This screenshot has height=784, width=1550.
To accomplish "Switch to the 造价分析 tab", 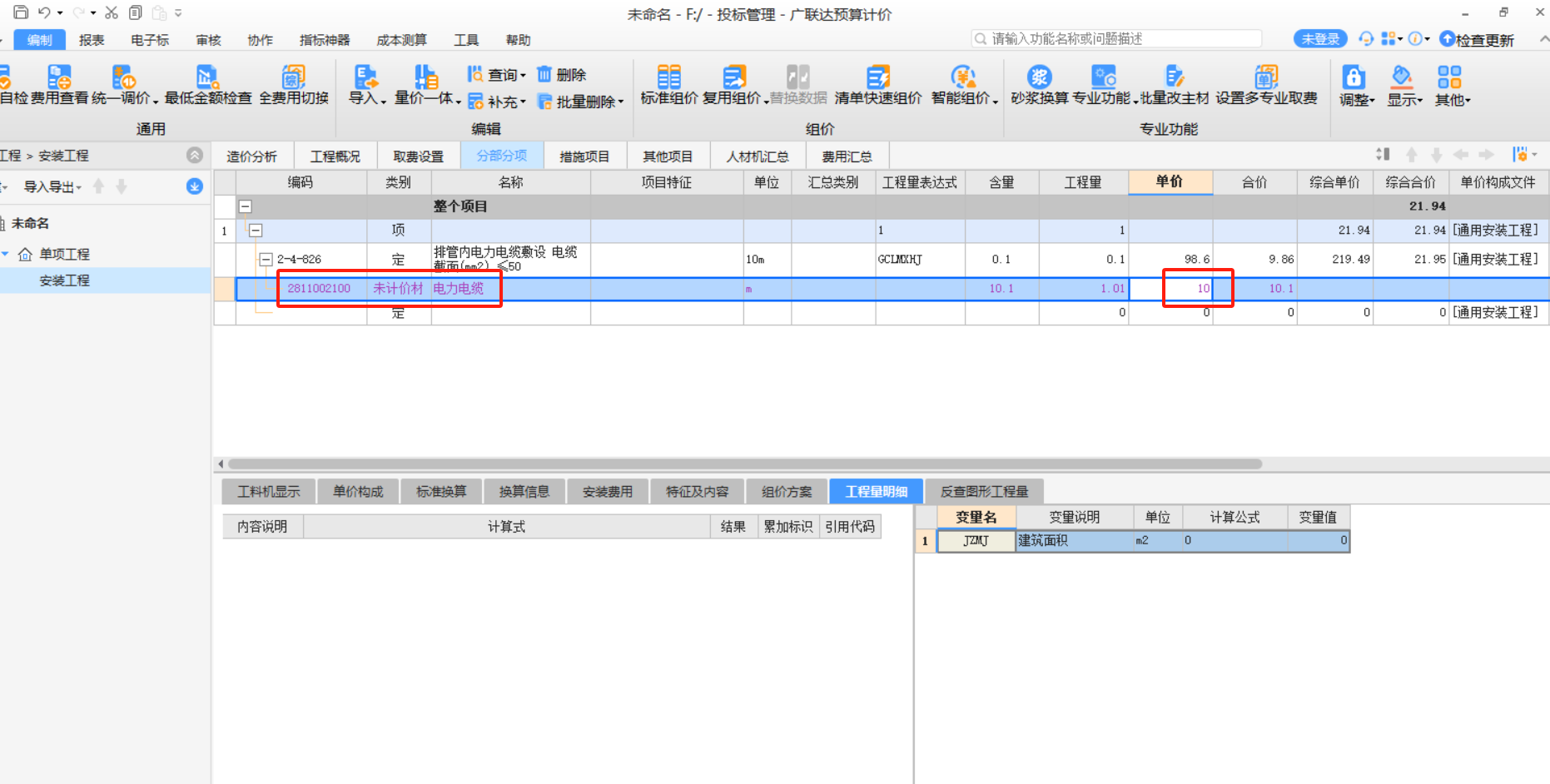I will click(x=251, y=156).
